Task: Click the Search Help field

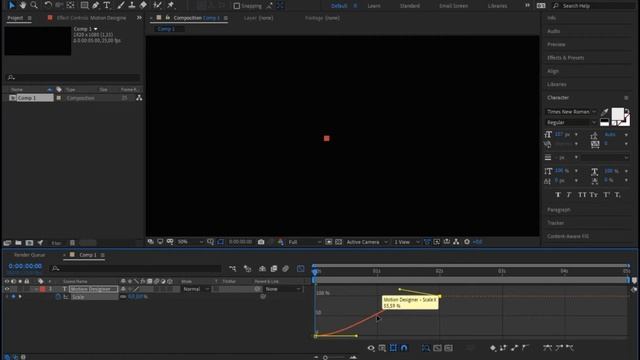Action: (x=593, y=6)
